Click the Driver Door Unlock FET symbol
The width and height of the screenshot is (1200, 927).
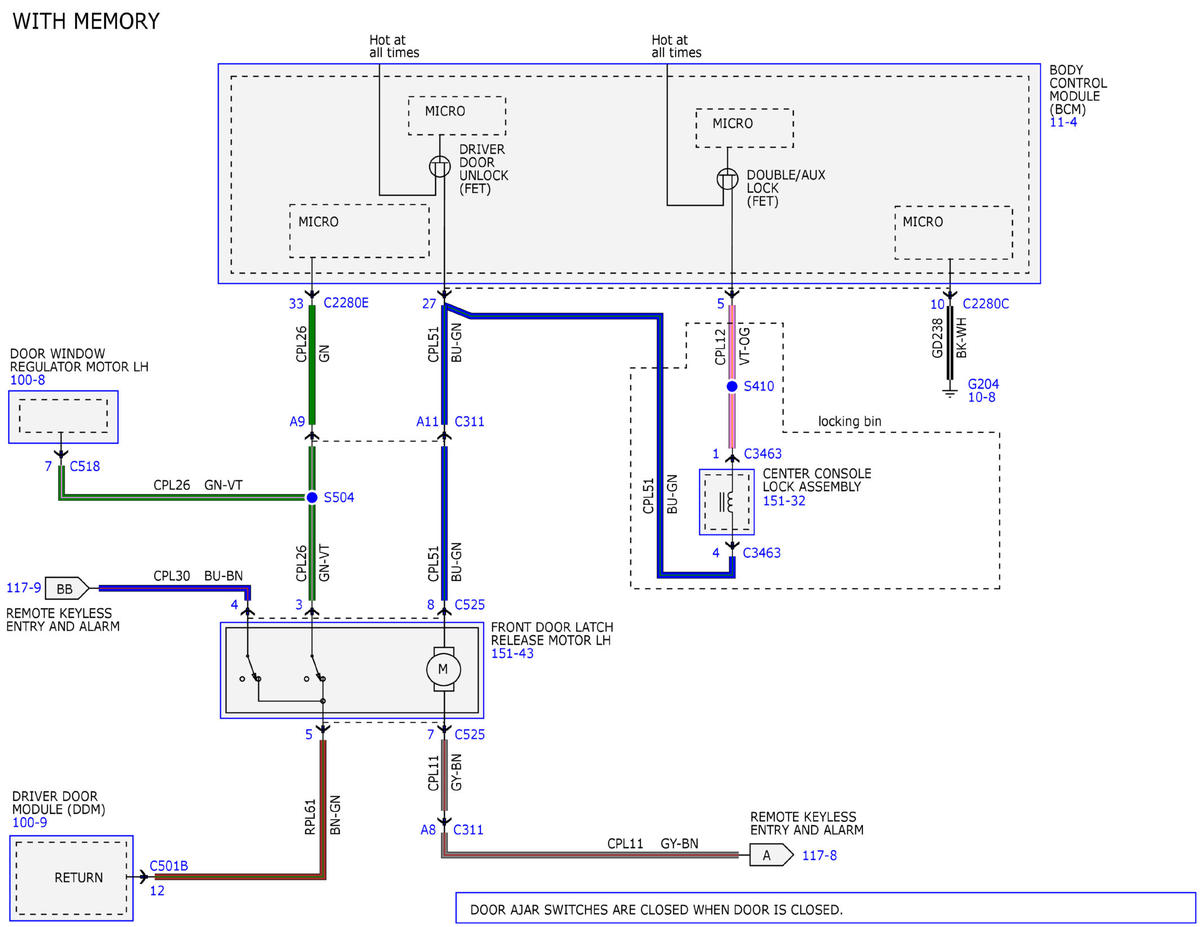(438, 167)
